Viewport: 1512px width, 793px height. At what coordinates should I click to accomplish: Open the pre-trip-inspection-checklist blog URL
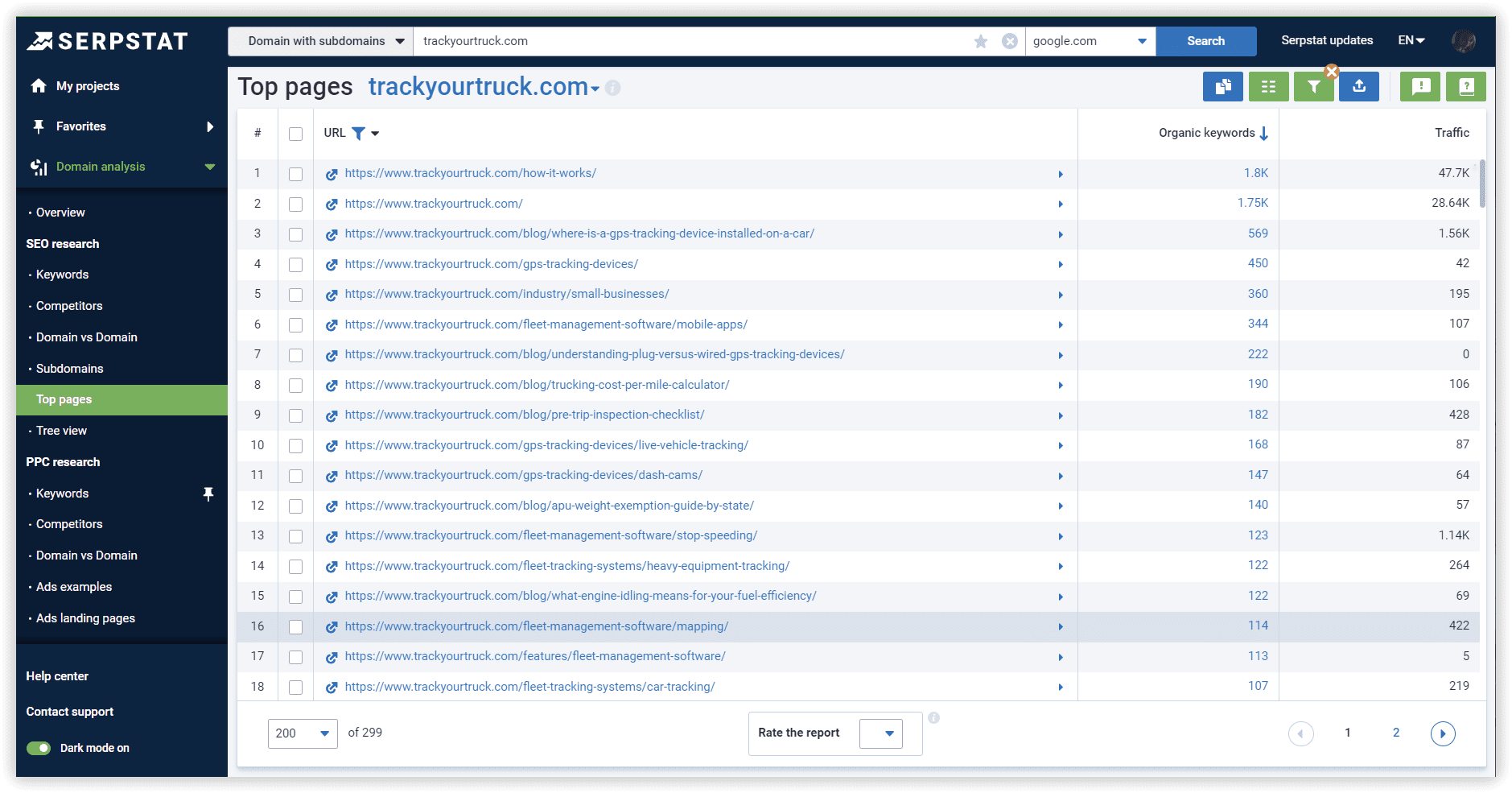pyautogui.click(x=524, y=415)
